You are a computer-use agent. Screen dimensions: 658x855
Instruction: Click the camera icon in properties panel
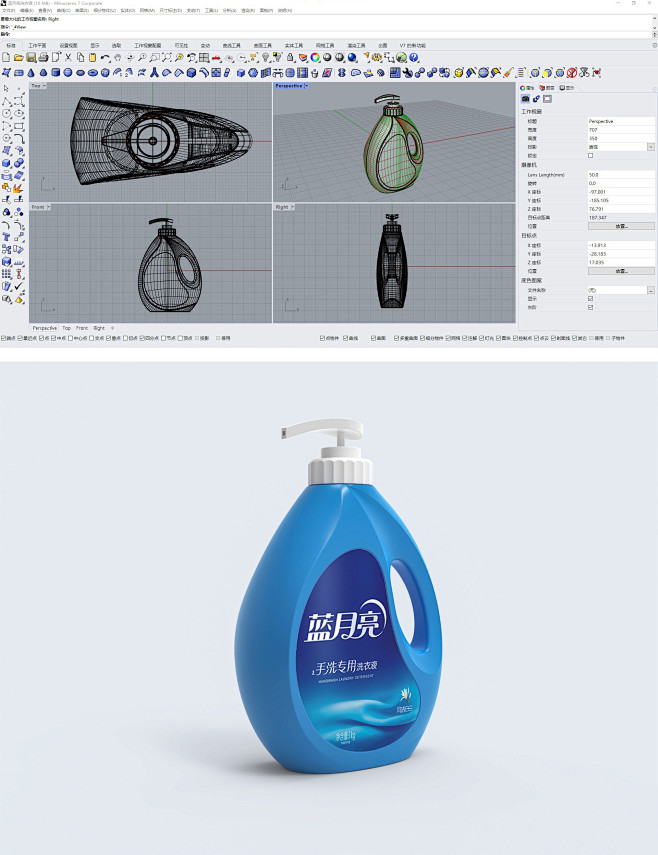(x=526, y=99)
